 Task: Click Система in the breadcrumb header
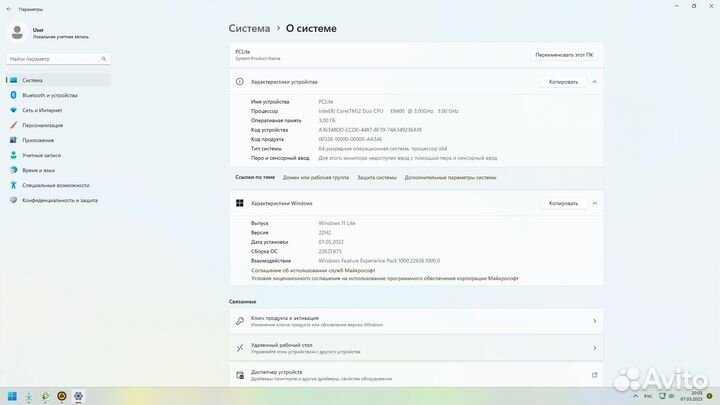click(x=249, y=29)
